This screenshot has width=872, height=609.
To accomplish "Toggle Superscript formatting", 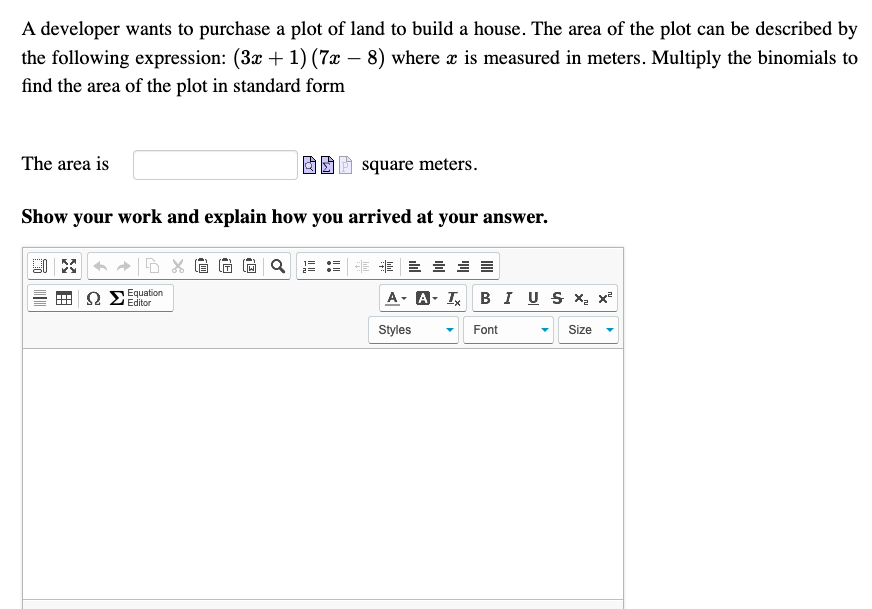I will coord(605,299).
